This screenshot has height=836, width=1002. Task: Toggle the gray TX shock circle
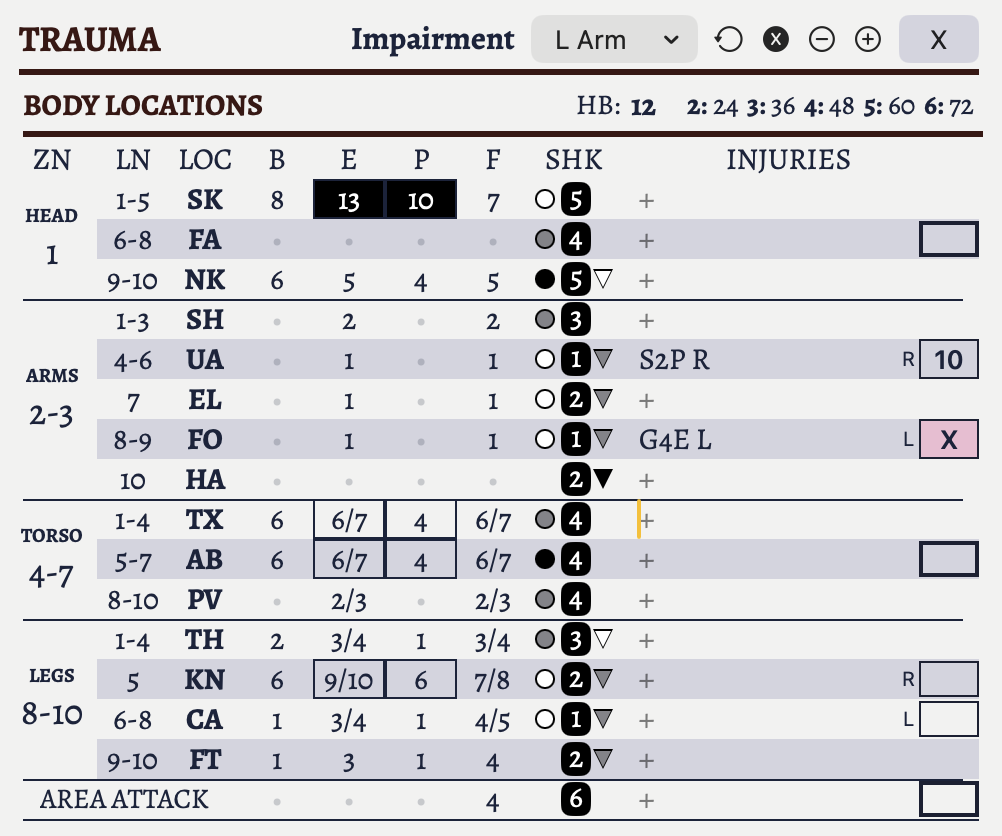point(545,520)
